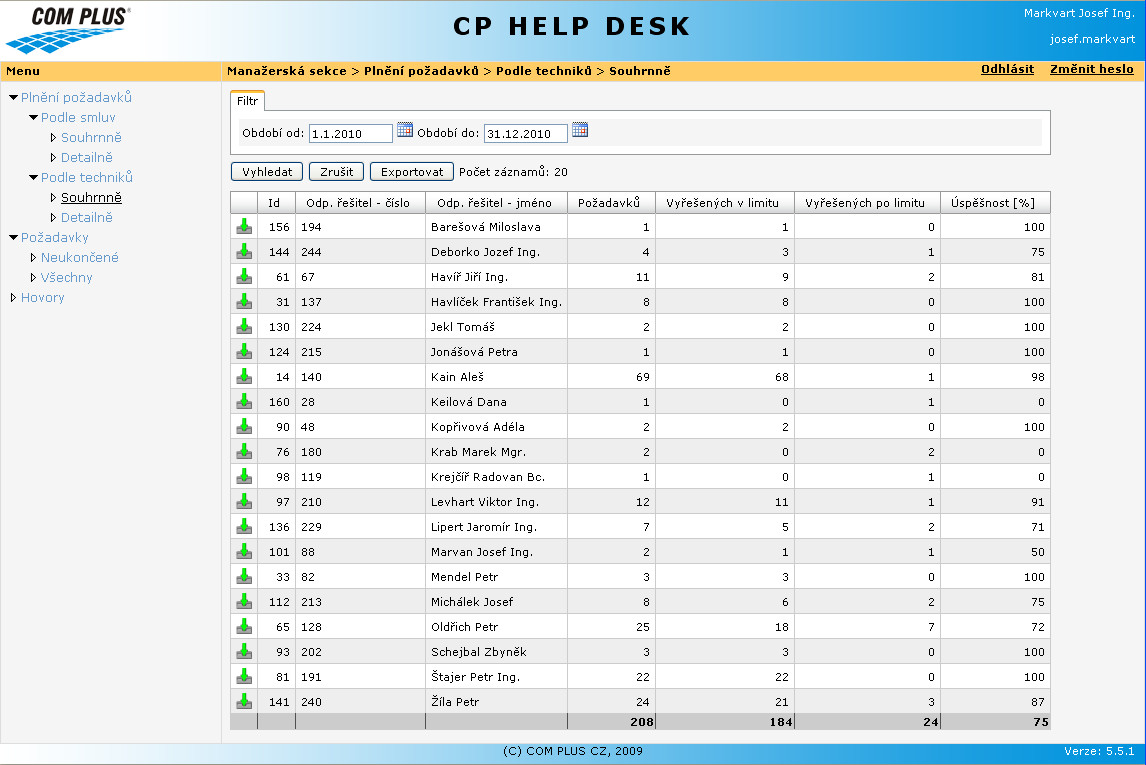This screenshot has width=1146, height=765.
Task: Click the Zrušit button
Action: pyautogui.click(x=336, y=172)
